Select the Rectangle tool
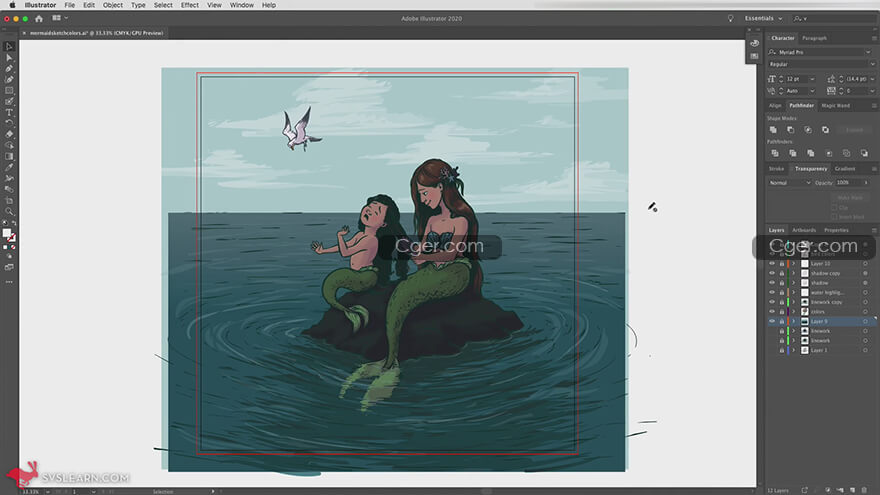880x495 pixels. (9, 90)
